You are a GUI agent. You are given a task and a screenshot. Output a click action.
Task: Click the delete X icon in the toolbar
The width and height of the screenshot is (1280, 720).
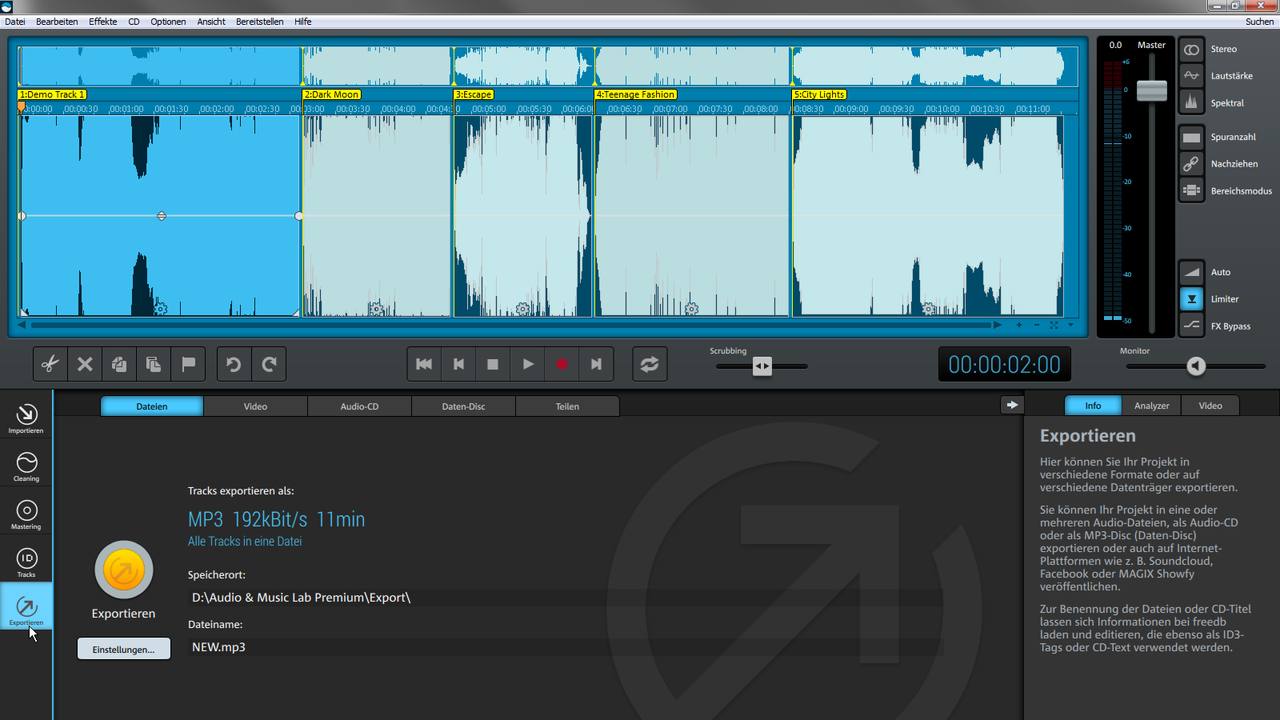pyautogui.click(x=85, y=365)
